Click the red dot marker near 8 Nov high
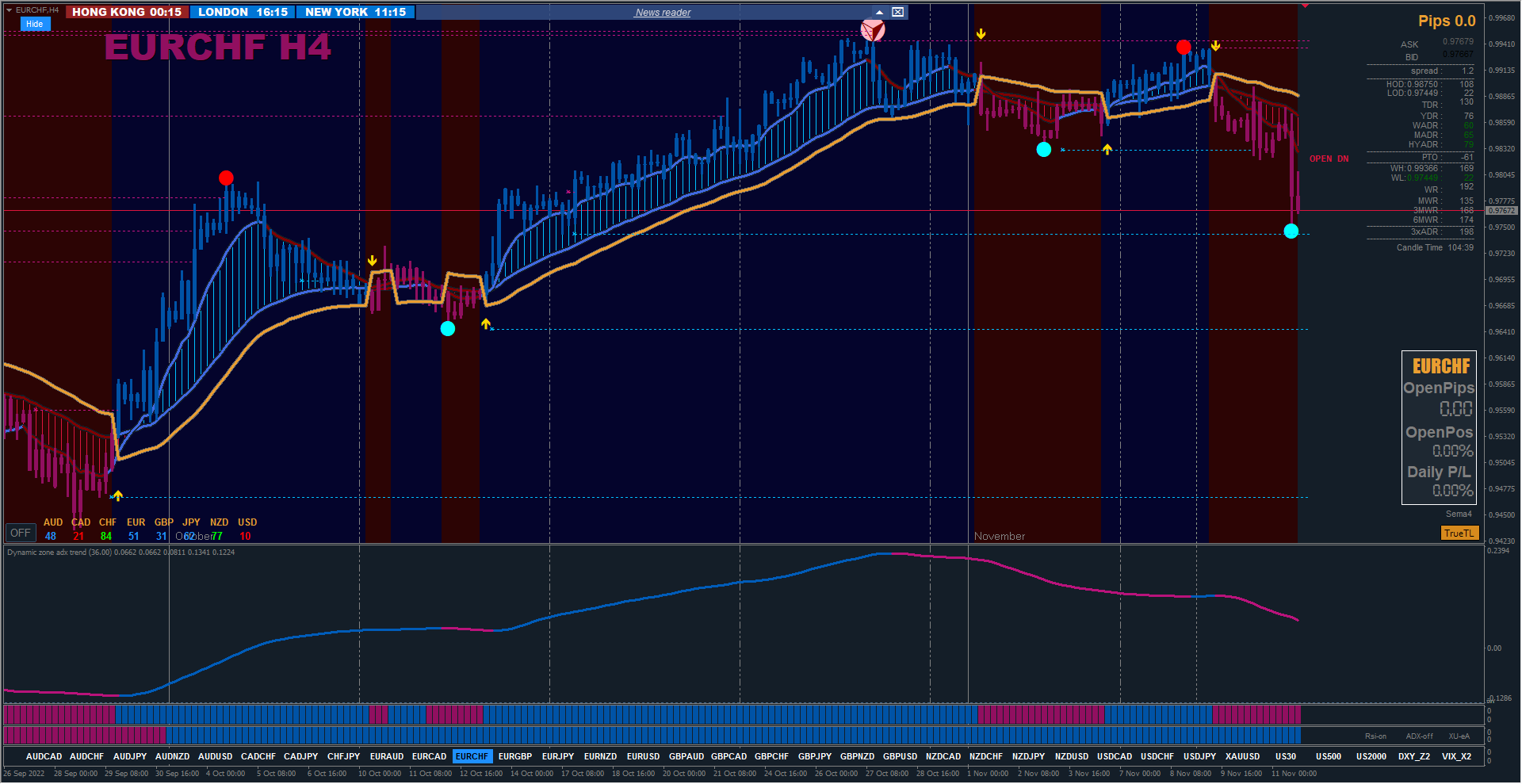Image resolution: width=1522 pixels, height=784 pixels. pos(1184,48)
